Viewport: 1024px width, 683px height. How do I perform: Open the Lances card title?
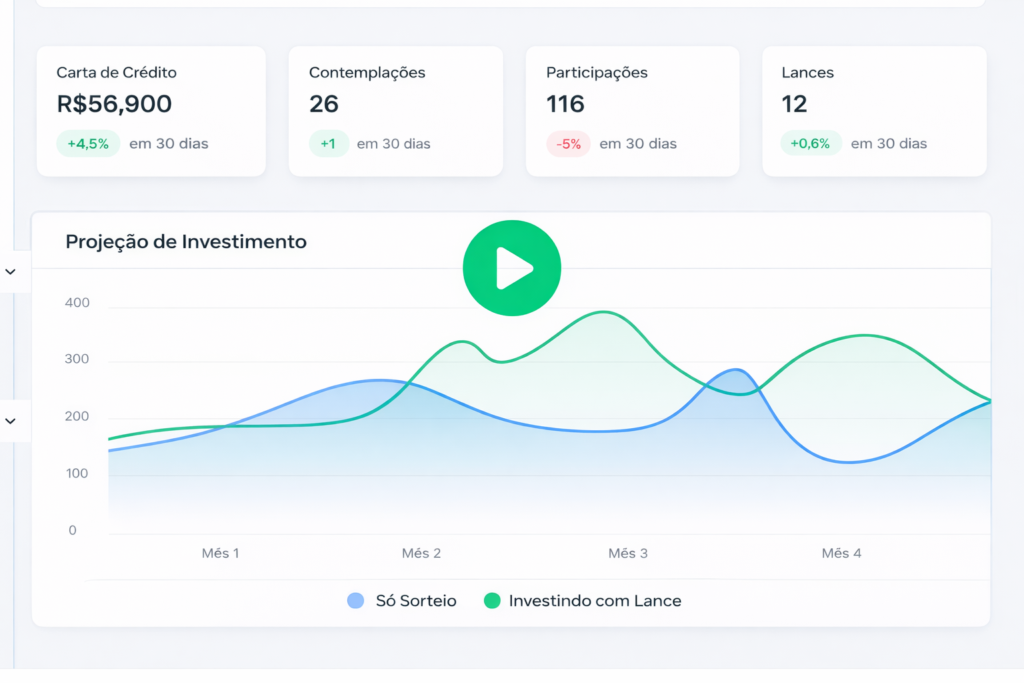tap(807, 73)
